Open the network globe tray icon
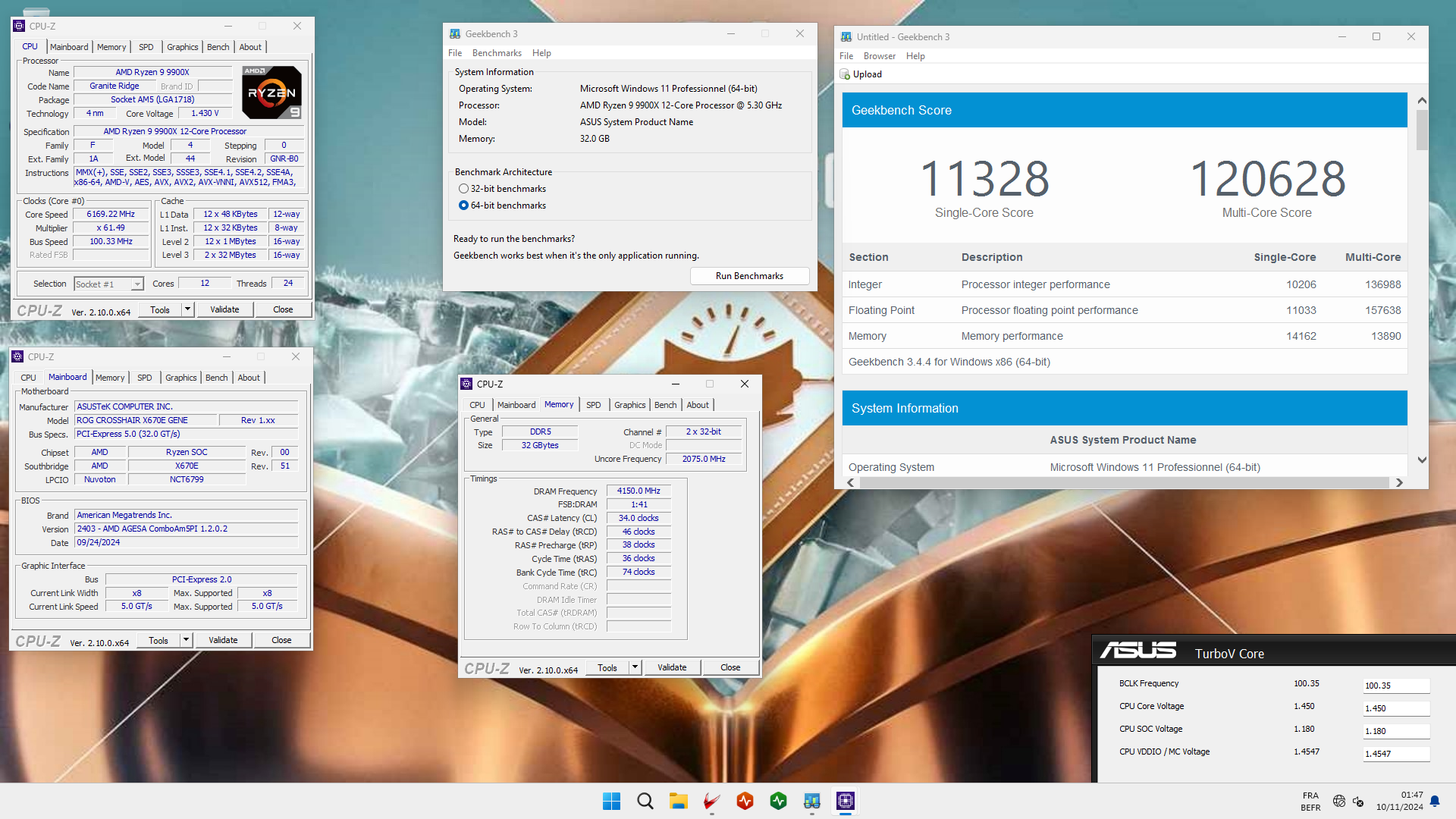Viewport: 1456px width, 819px height. 1339,801
